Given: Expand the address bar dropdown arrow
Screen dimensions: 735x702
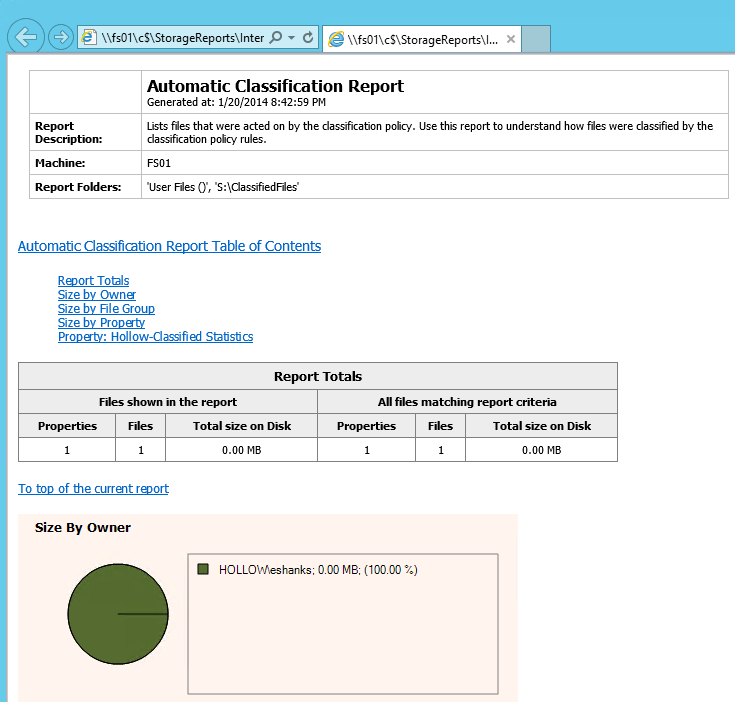Looking at the screenshot, I should click(291, 38).
